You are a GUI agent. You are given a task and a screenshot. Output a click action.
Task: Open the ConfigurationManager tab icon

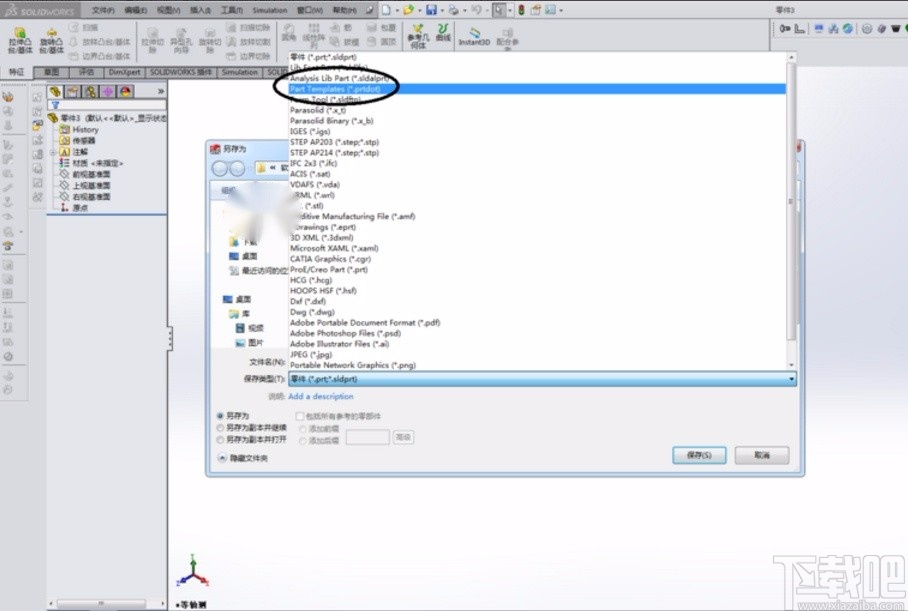click(x=90, y=92)
